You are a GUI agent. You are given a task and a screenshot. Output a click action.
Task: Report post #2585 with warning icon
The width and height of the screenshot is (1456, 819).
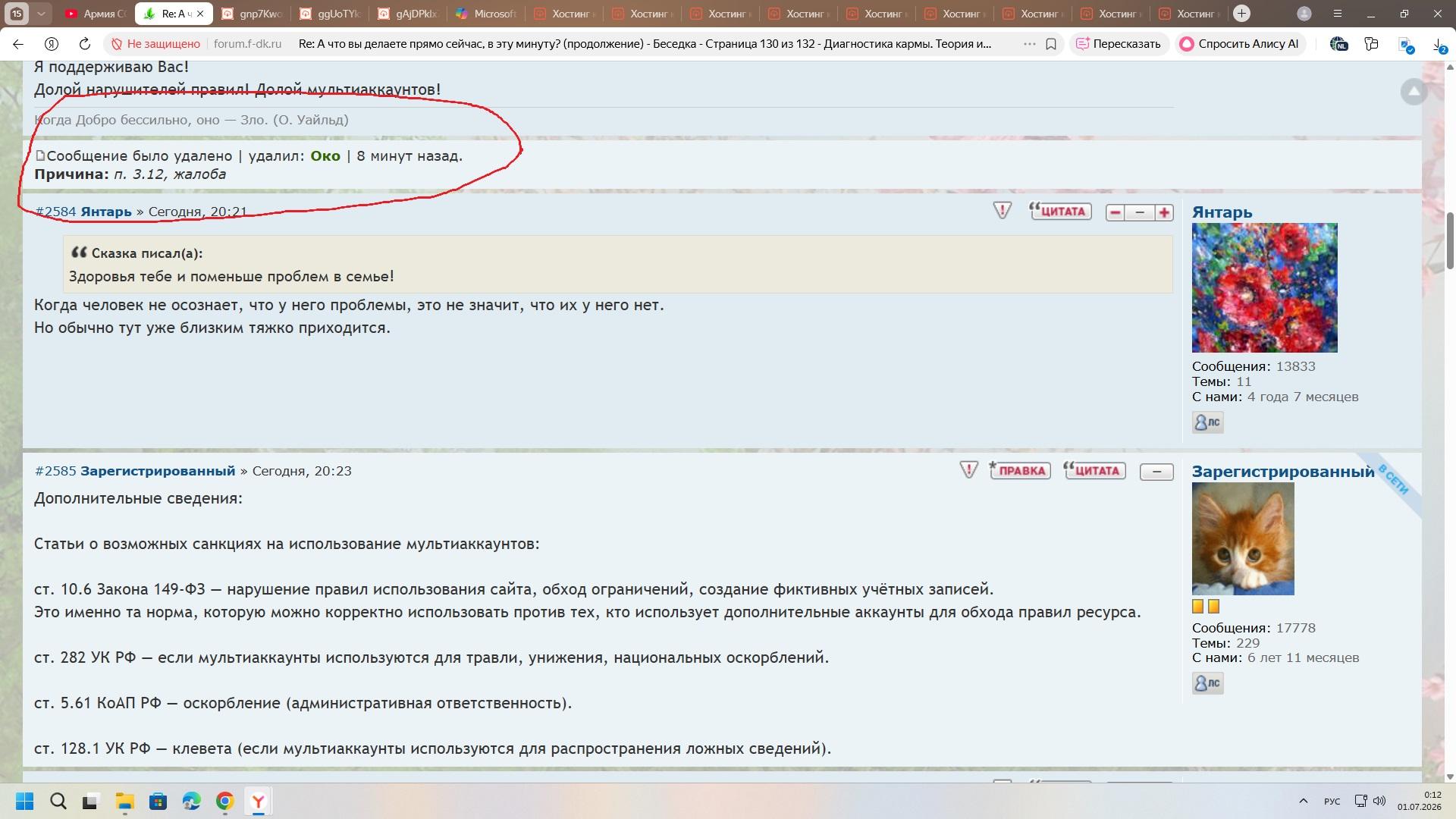coord(968,470)
